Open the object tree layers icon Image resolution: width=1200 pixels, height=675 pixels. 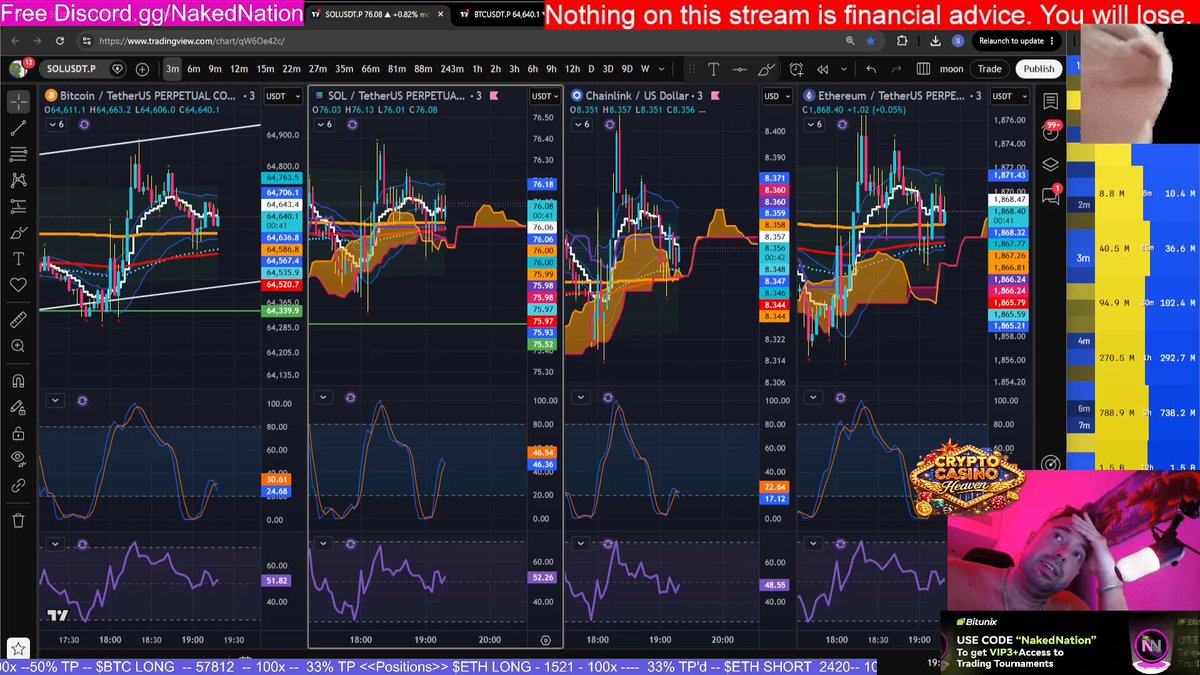pyautogui.click(x=1051, y=165)
